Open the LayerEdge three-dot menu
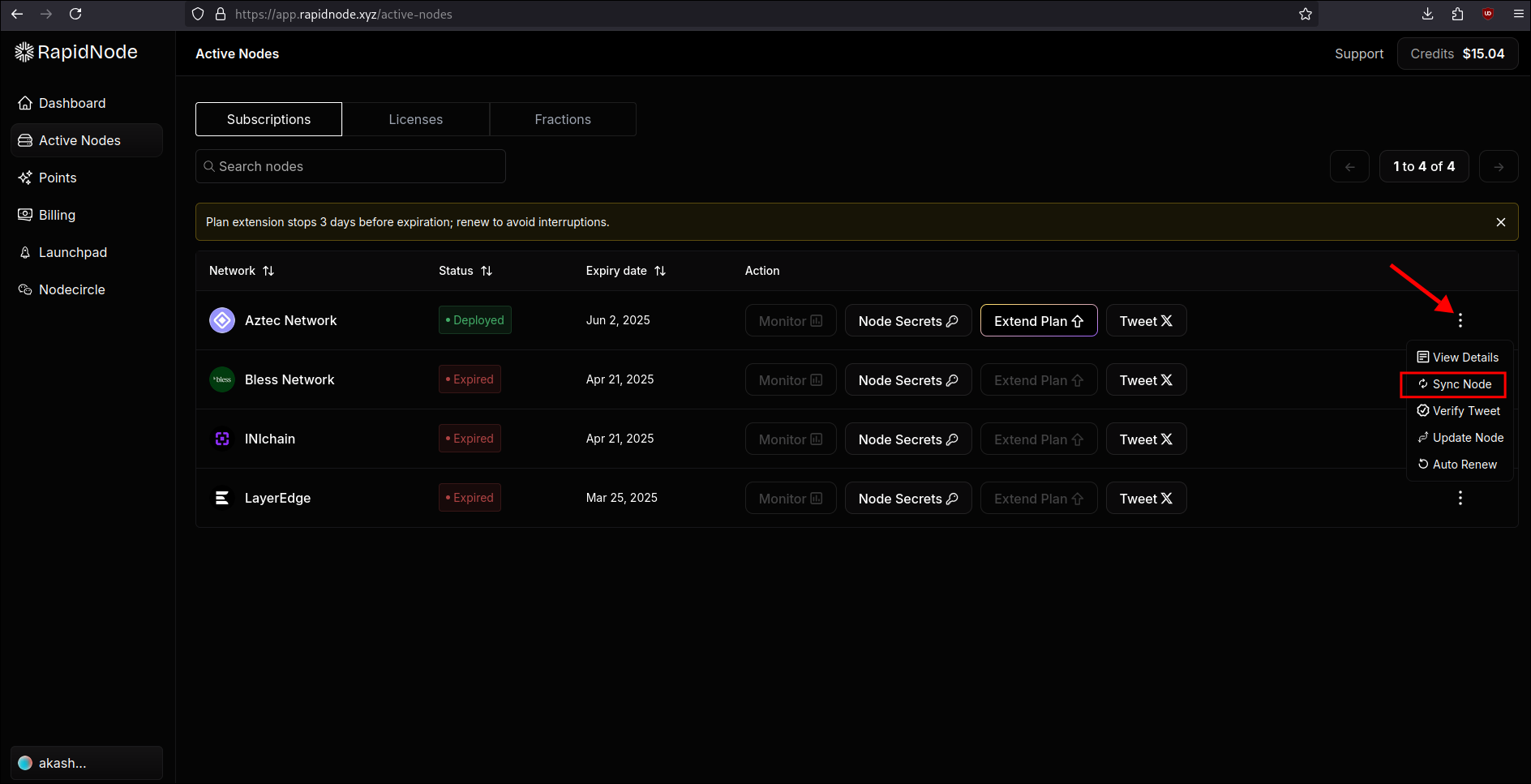The width and height of the screenshot is (1531, 784). (1460, 498)
